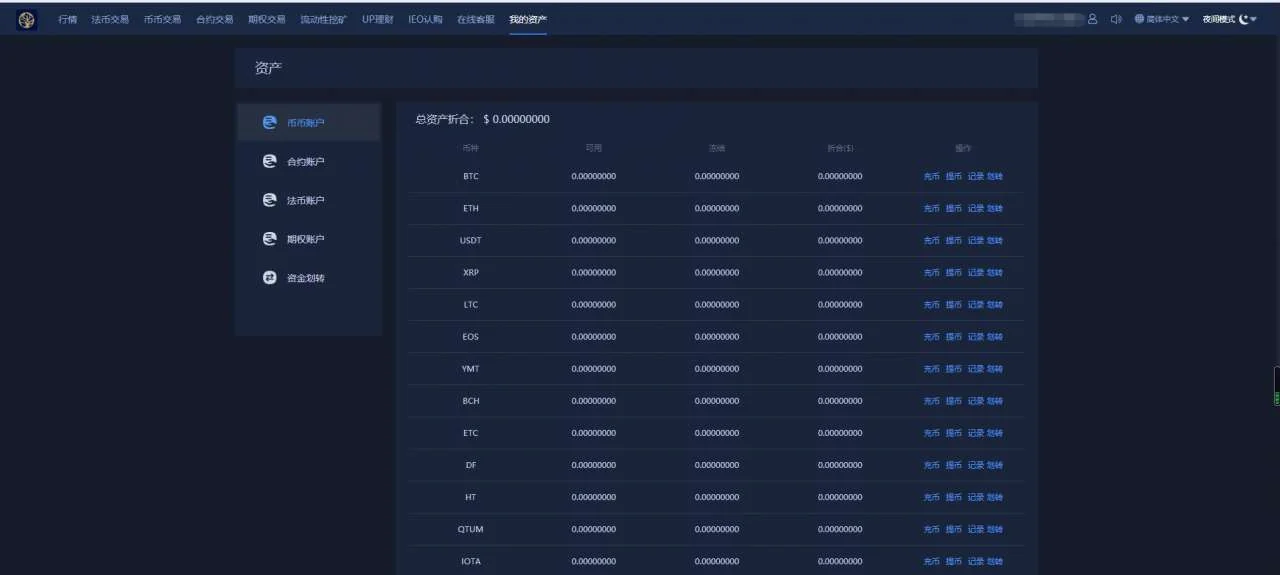This screenshot has width=1280, height=575.
Task: Click 充币 deposit link for BTC
Action: point(931,177)
